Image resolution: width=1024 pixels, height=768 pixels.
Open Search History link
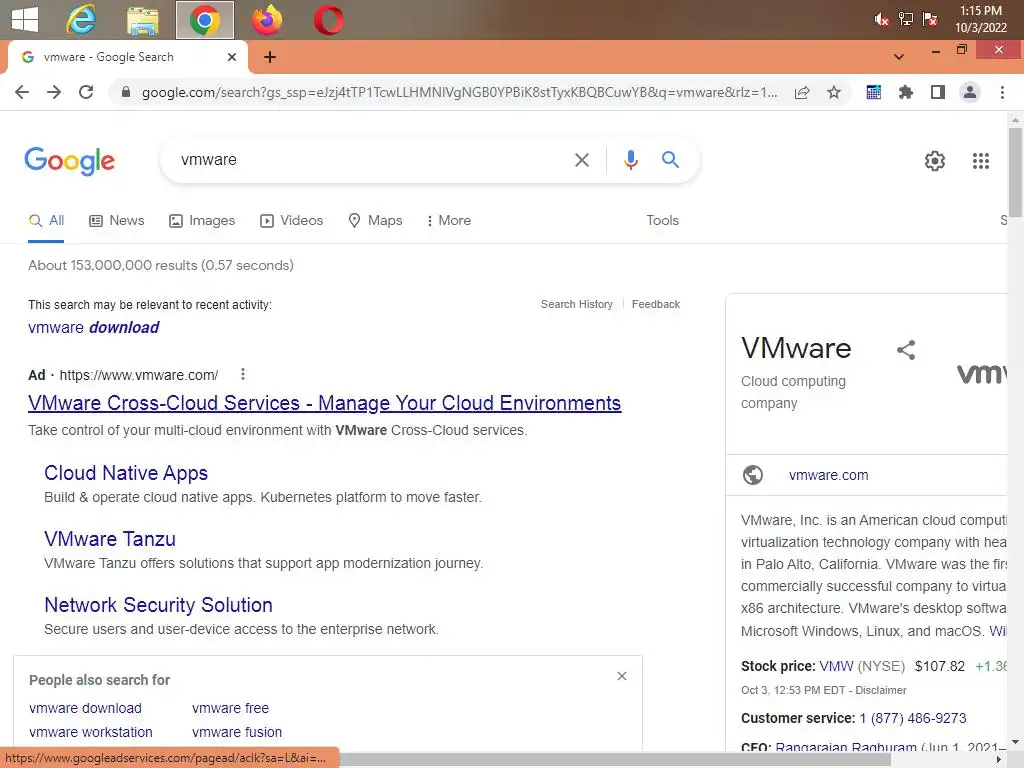577,304
